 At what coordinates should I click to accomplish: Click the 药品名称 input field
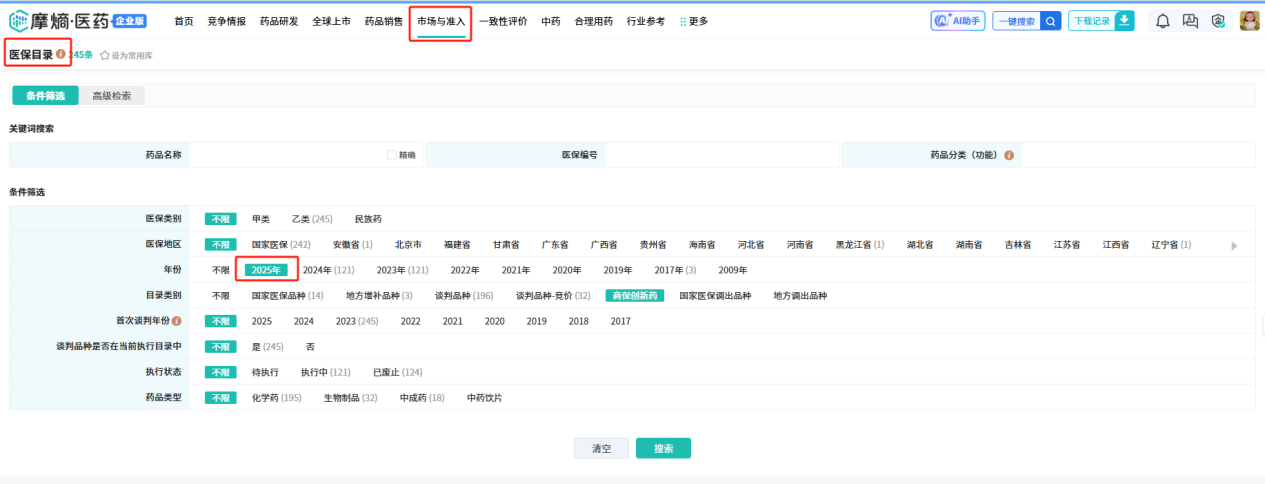tap(285, 155)
